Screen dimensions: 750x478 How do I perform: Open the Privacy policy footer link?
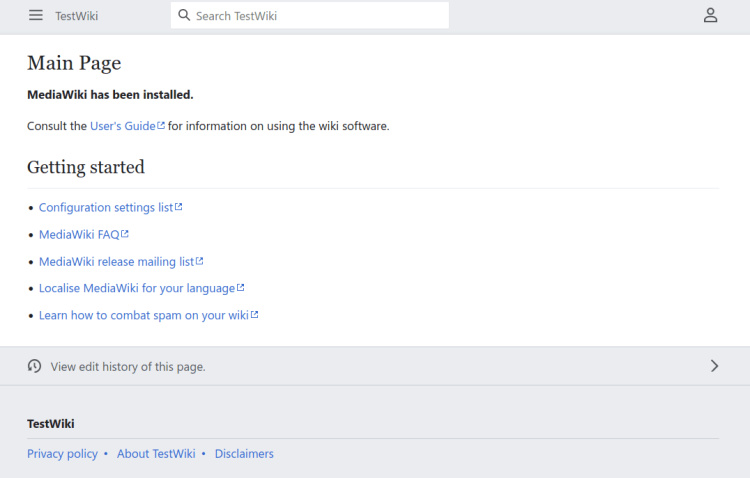click(x=62, y=454)
